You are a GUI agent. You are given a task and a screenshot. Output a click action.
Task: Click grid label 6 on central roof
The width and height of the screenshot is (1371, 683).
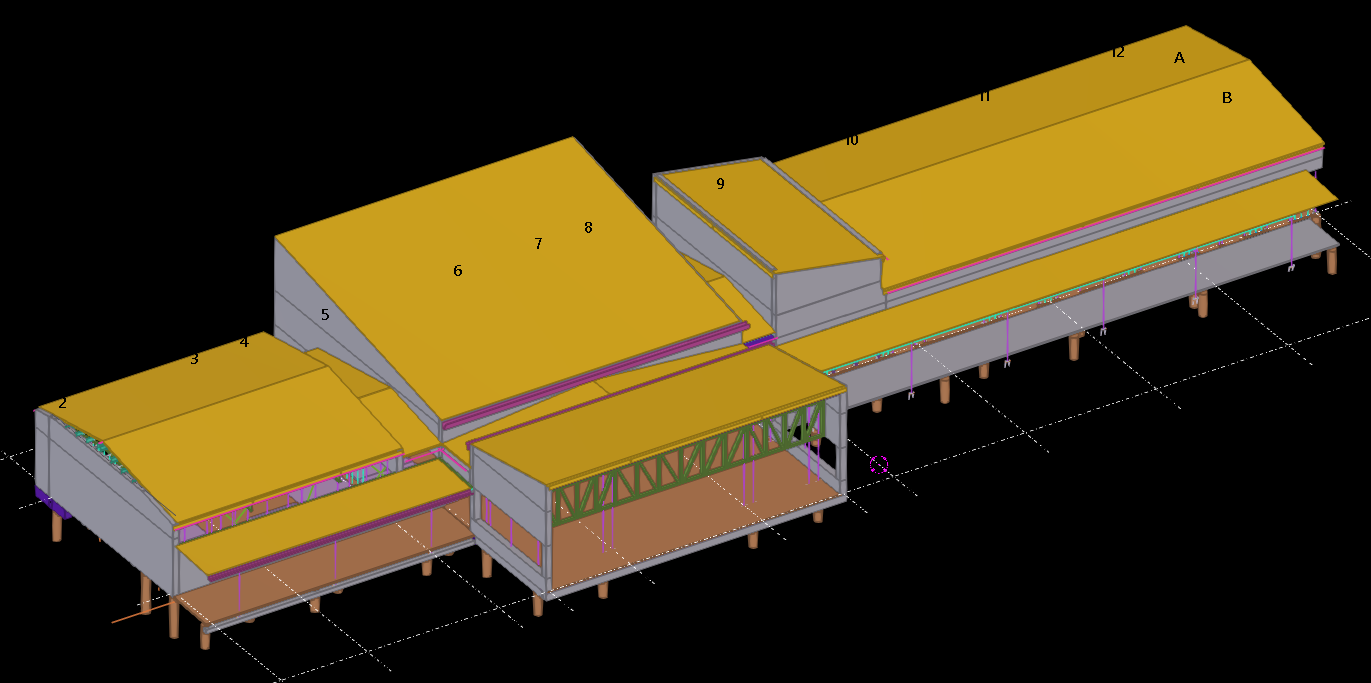pyautogui.click(x=458, y=271)
